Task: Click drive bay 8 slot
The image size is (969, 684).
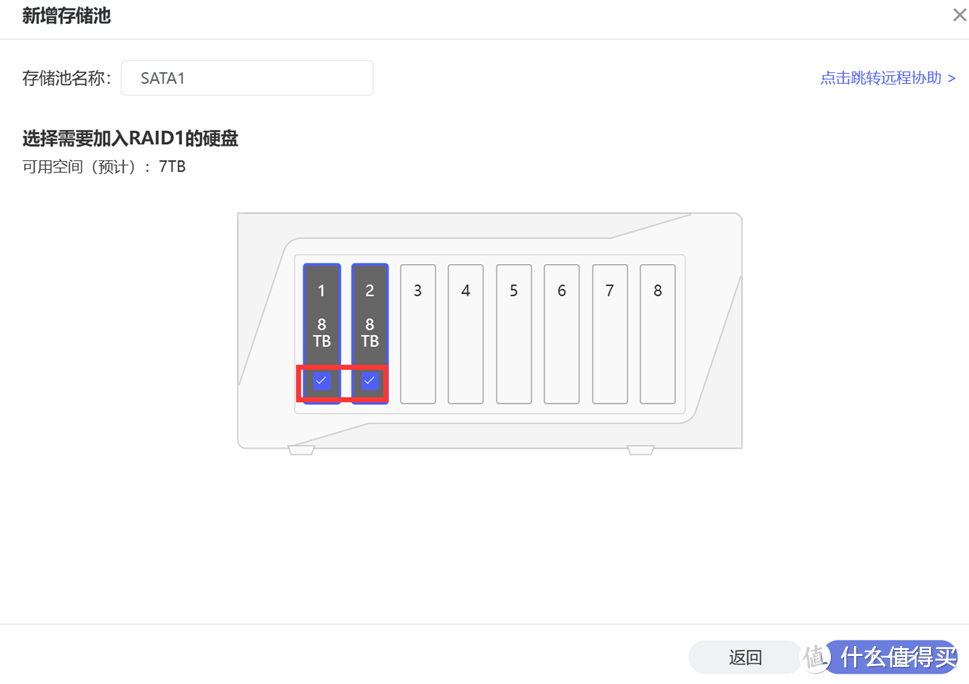Action: coord(657,333)
